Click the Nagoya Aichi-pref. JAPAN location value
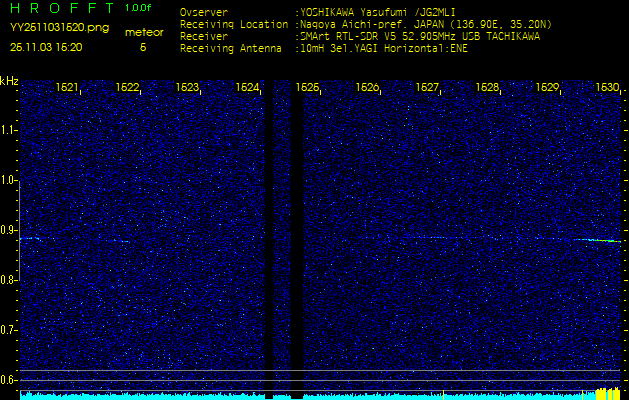 point(424,25)
